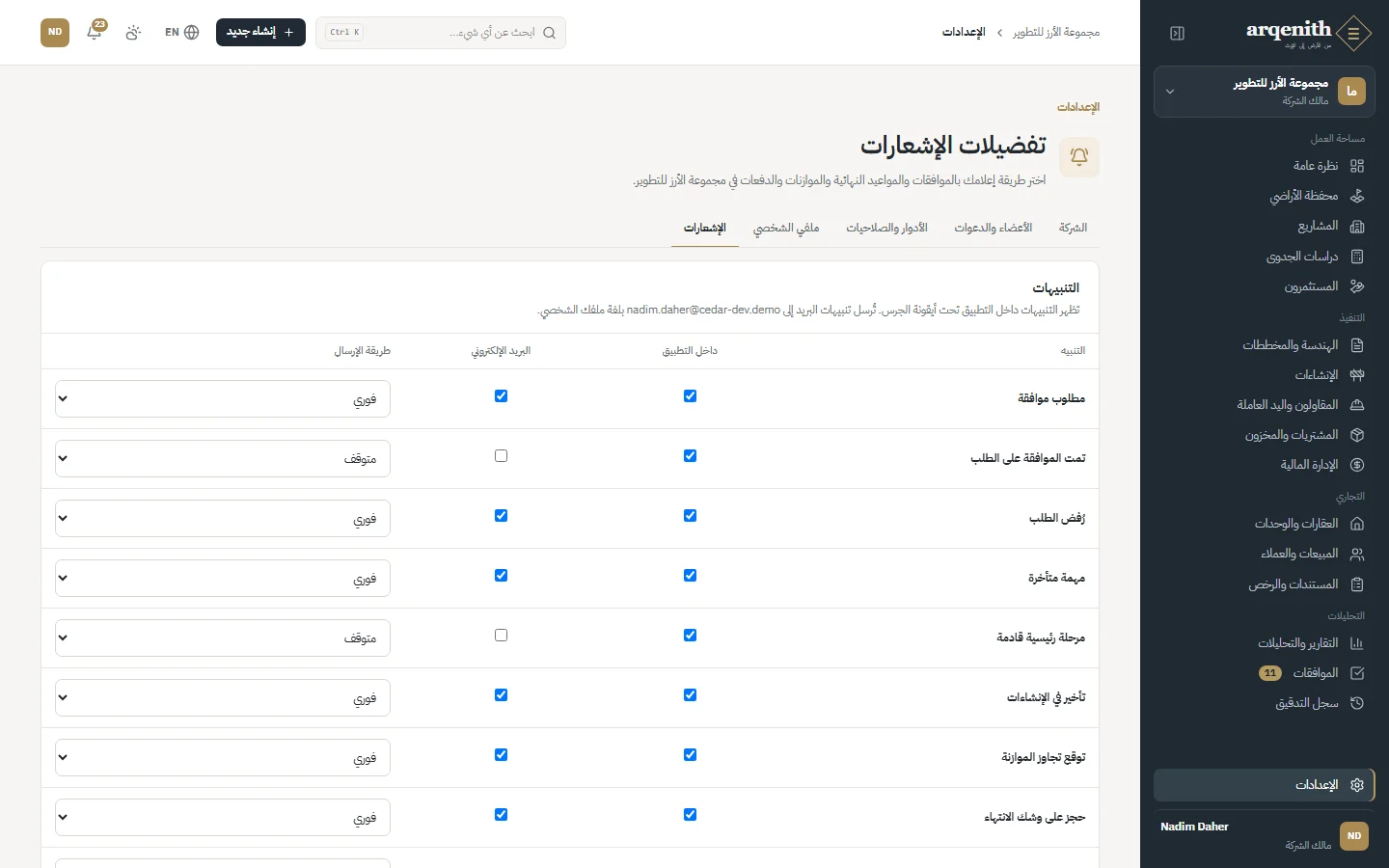Click the ND avatar in top bar
Image resolution: width=1389 pixels, height=868 pixels.
[55, 32]
